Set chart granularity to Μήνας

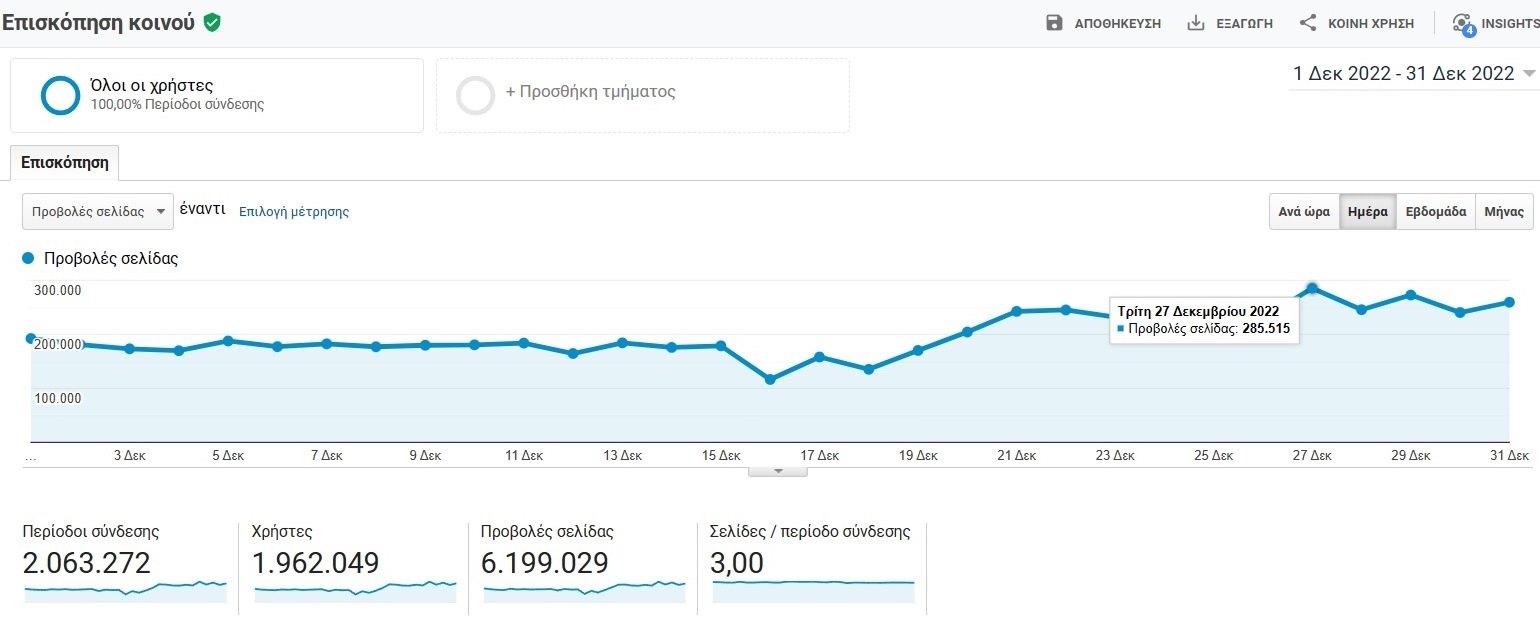click(x=1504, y=212)
